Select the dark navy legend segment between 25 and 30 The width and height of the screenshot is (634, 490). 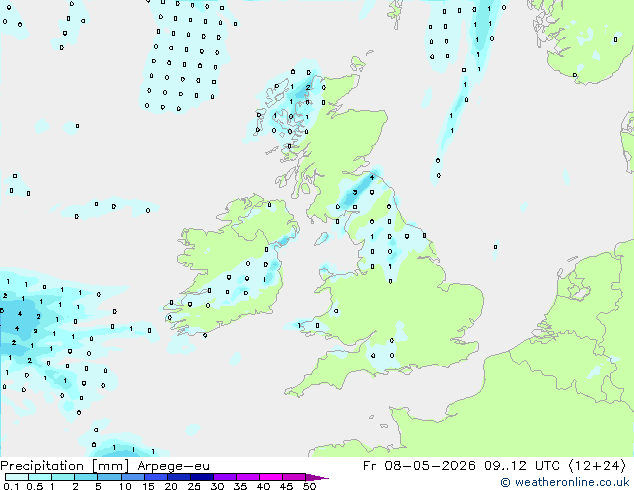202,477
